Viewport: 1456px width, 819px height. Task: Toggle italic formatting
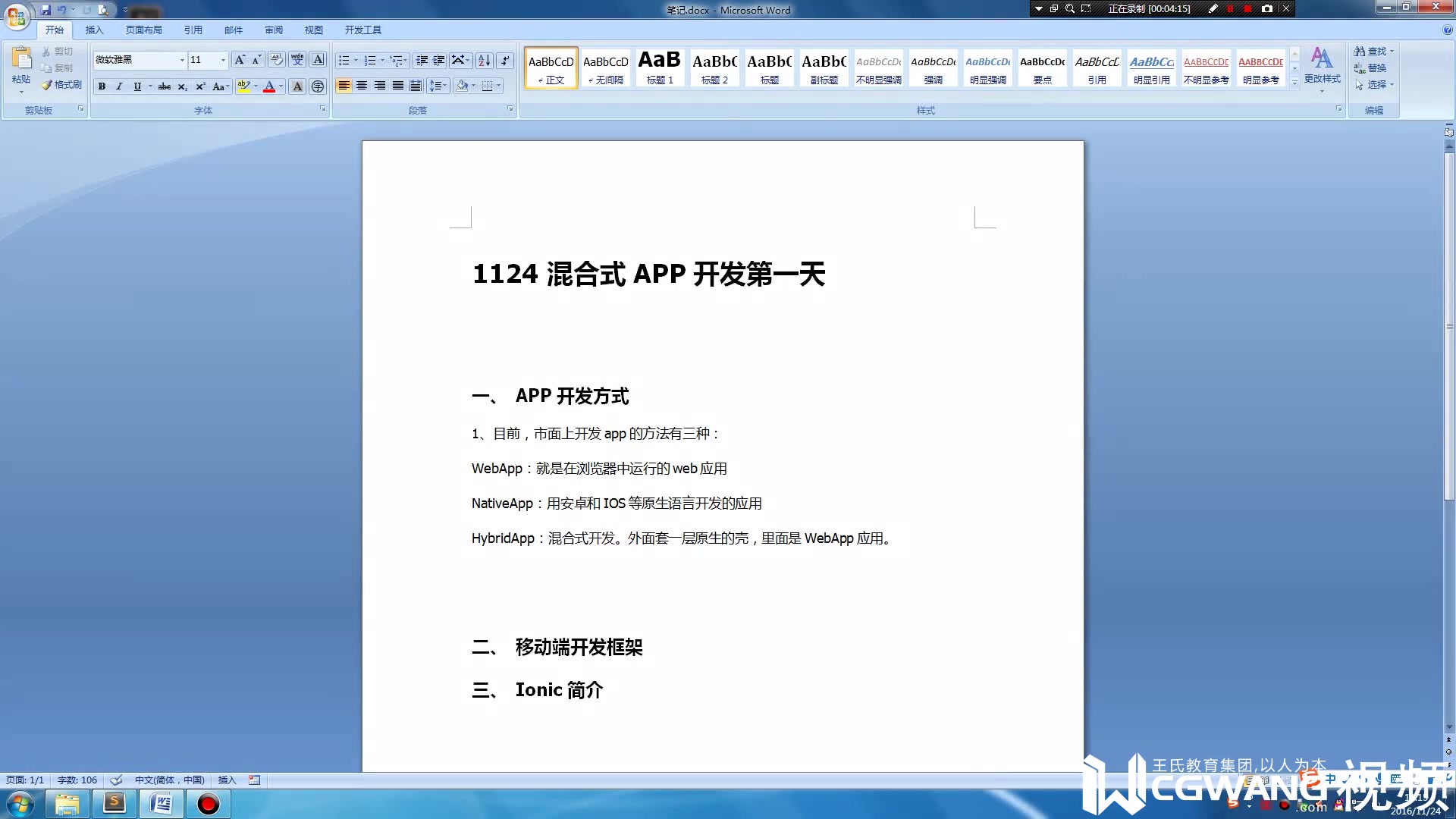[119, 86]
